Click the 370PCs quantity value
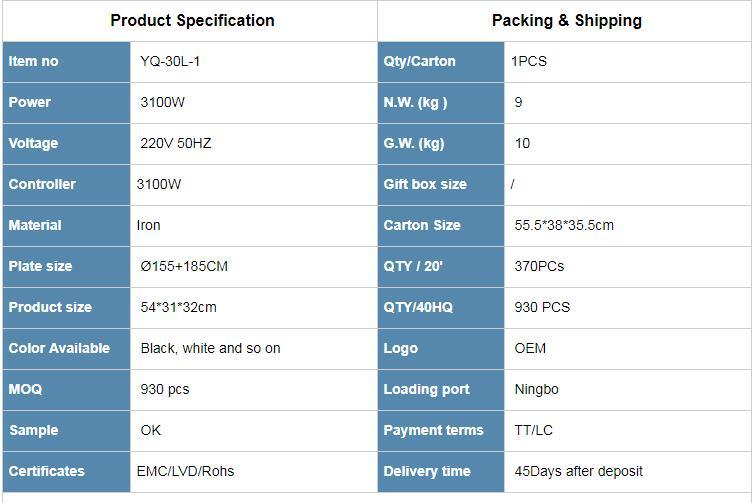Image resolution: width=754 pixels, height=503 pixels. (539, 266)
